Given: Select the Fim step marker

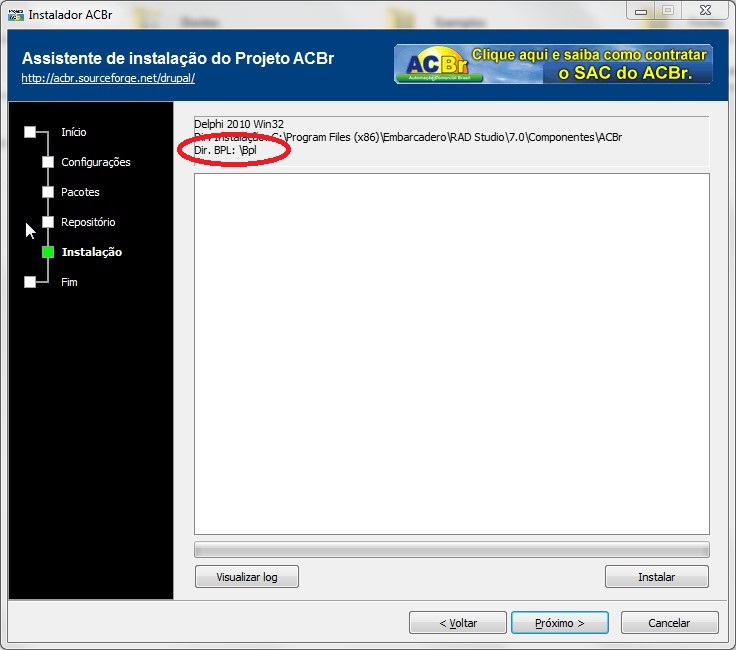Looking at the screenshot, I should point(30,282).
